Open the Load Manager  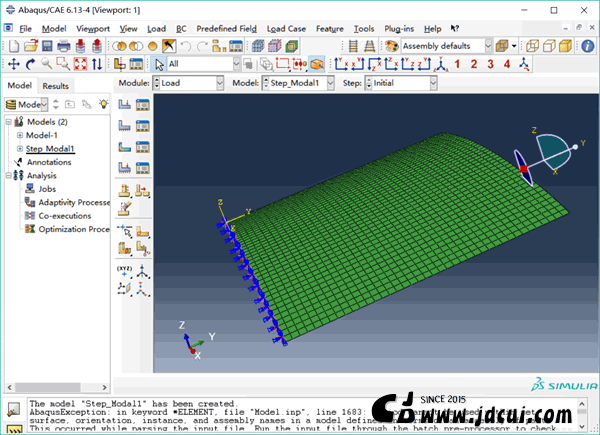(x=142, y=104)
